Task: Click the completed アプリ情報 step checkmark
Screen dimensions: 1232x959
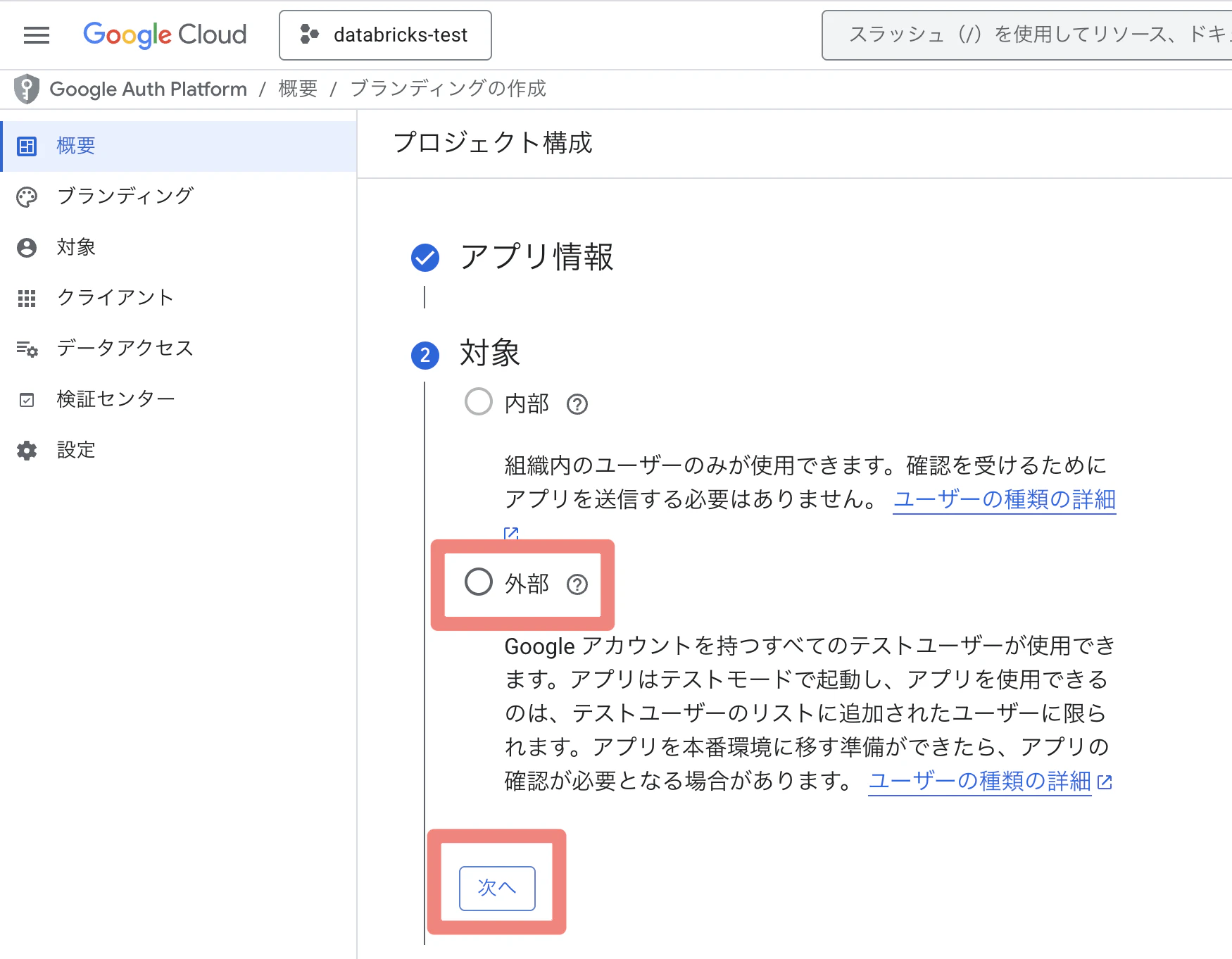Action: [x=425, y=258]
